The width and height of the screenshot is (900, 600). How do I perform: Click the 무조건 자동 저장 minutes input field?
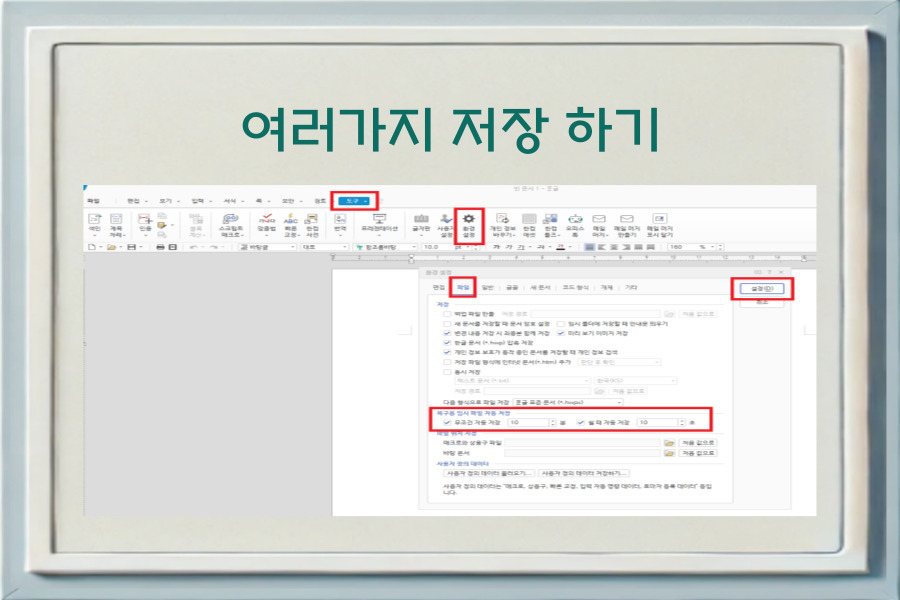[x=529, y=423]
